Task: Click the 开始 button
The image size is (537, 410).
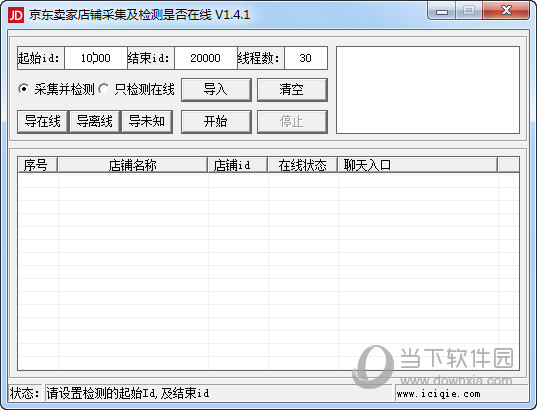Action: (216, 121)
